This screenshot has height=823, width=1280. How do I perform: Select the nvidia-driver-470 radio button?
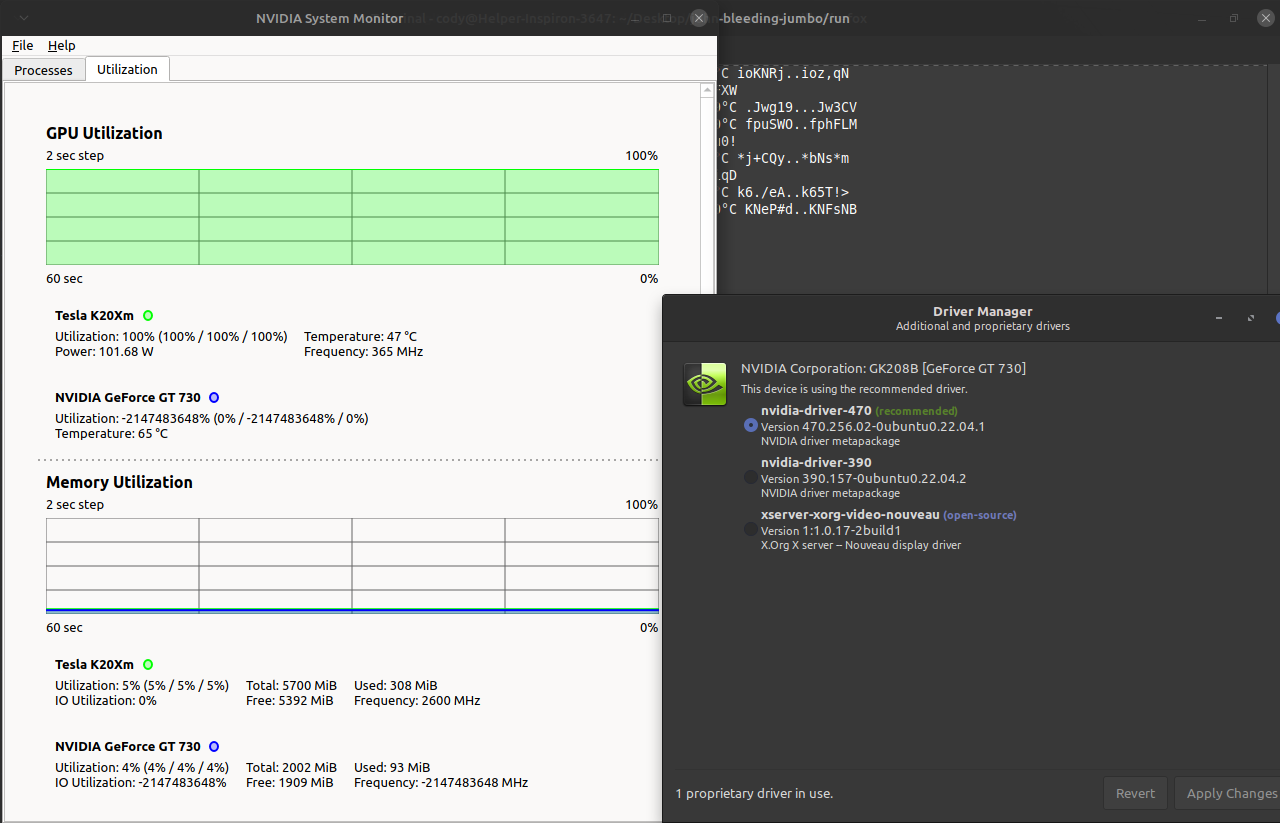(751, 425)
